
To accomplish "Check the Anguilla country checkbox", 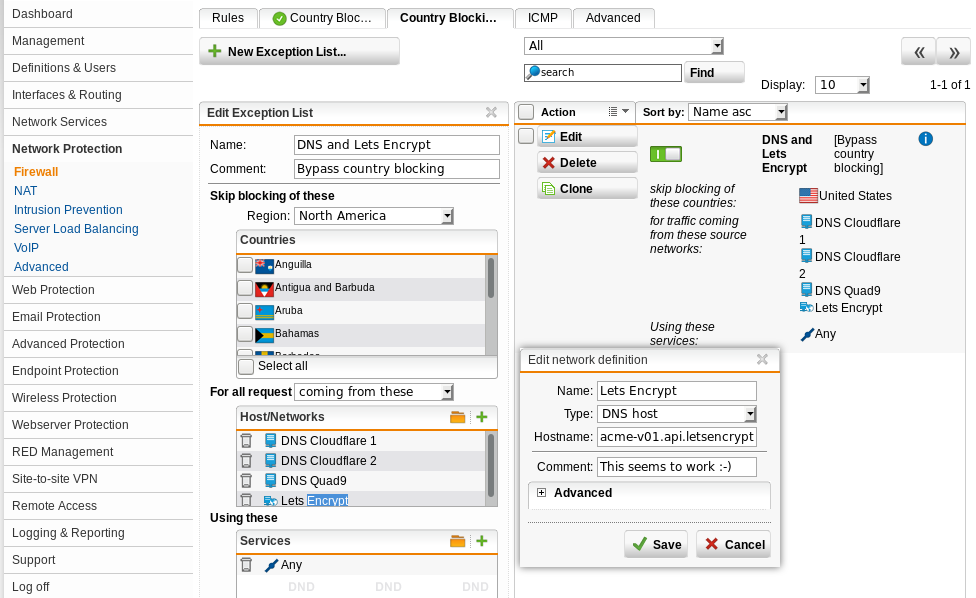I will point(245,265).
